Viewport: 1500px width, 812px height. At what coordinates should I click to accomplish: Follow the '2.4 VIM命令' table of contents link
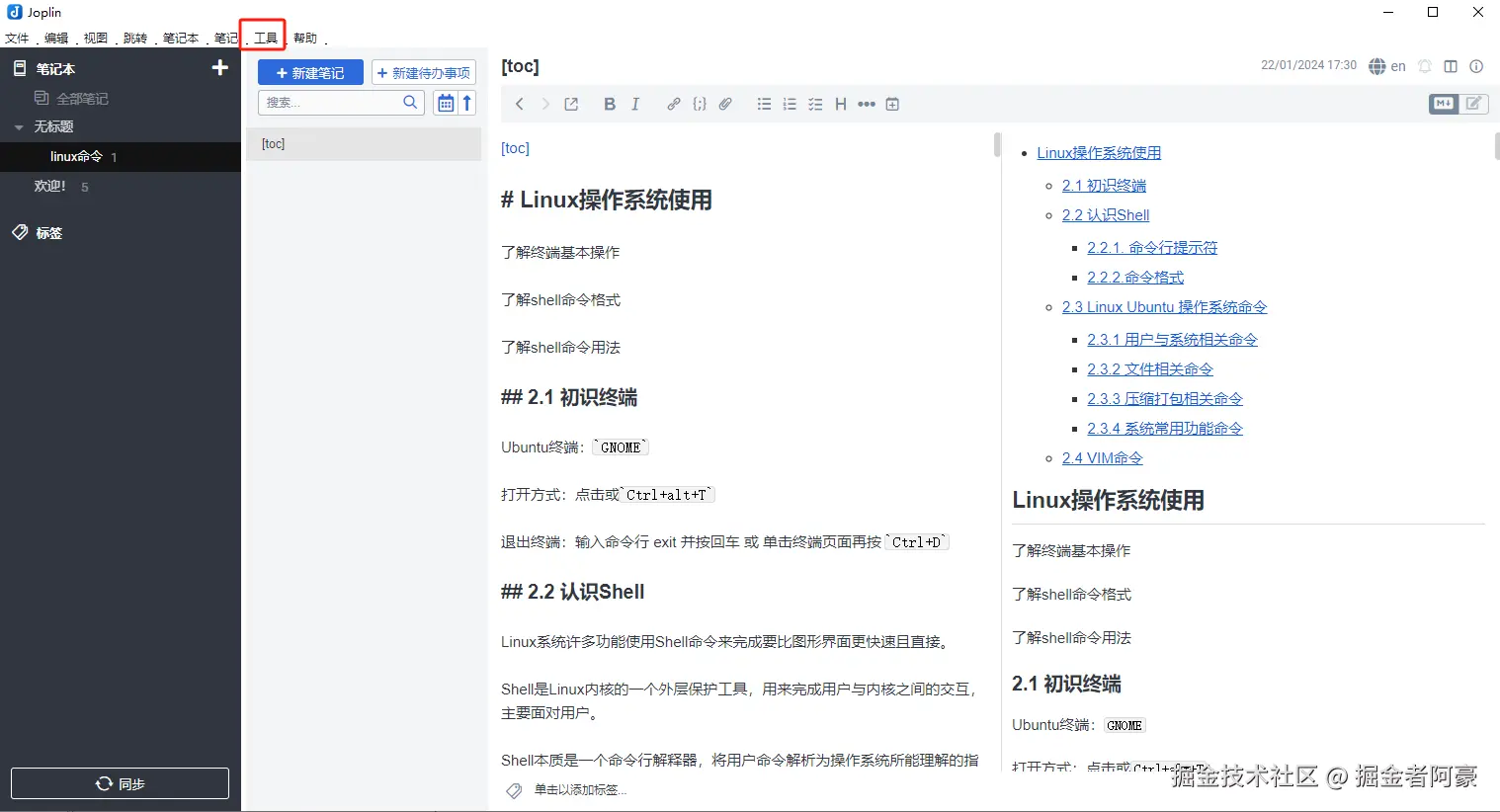coord(1102,458)
